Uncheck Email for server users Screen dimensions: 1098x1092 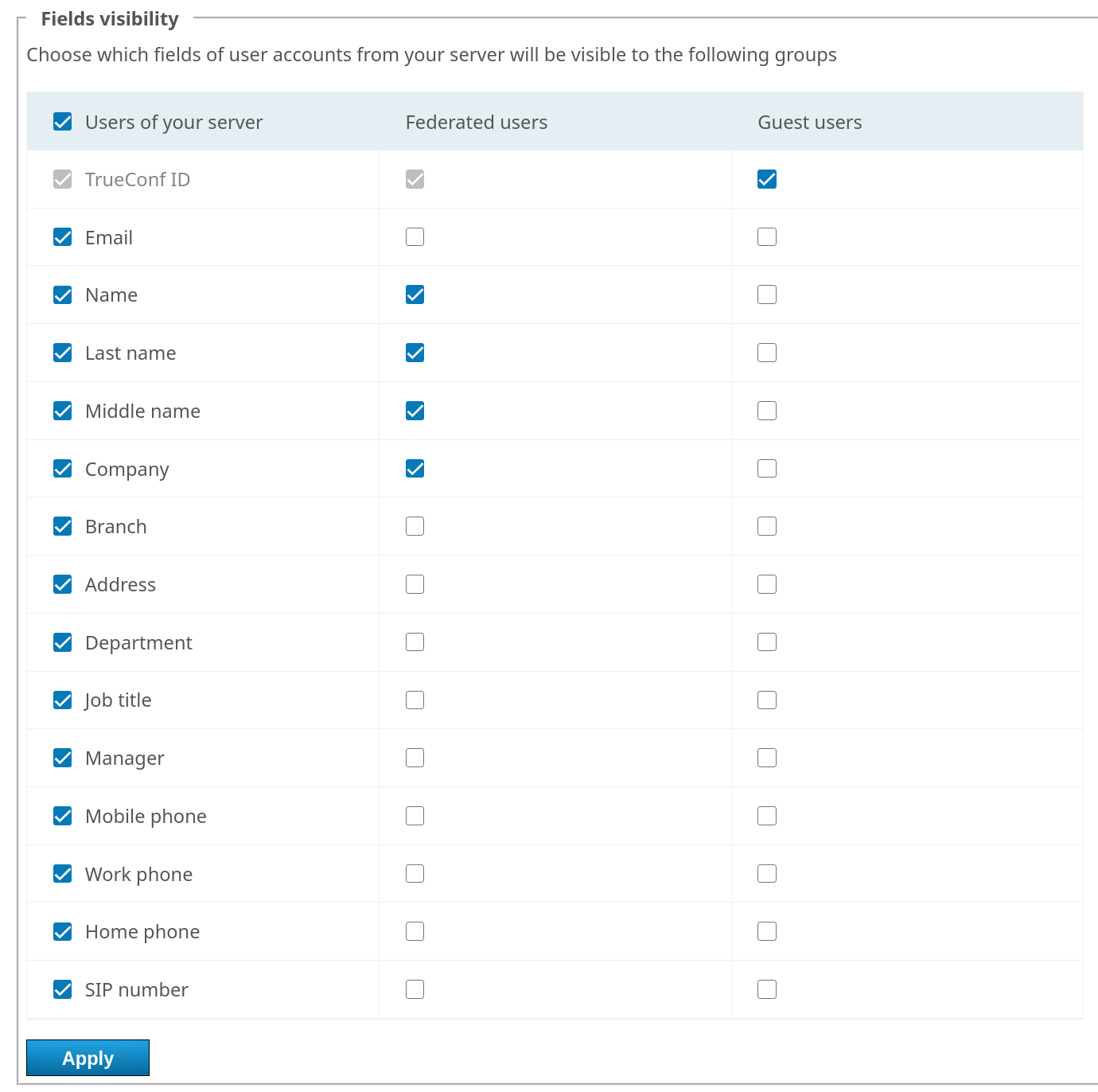(63, 237)
